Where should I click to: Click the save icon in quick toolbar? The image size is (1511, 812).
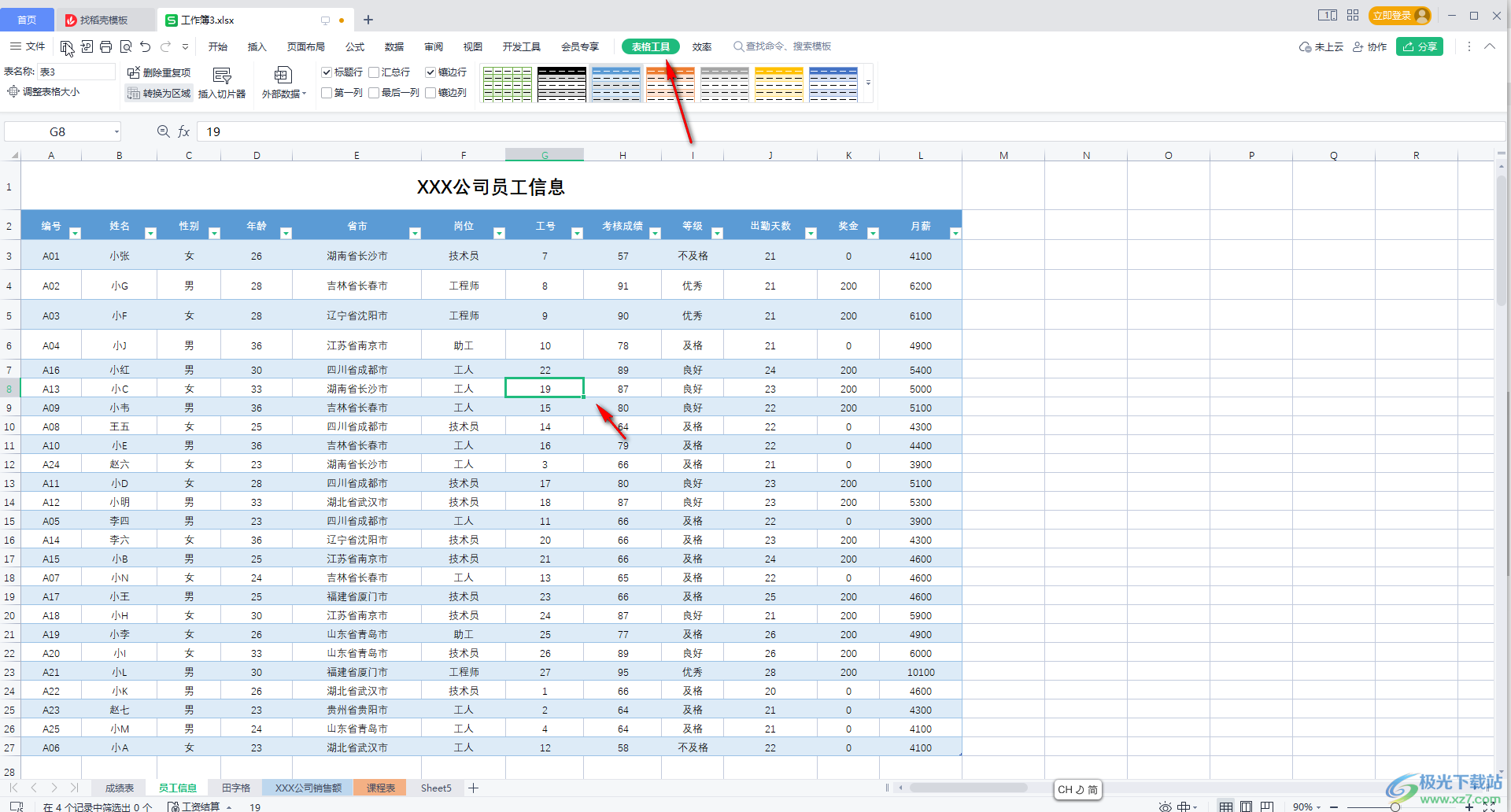click(67, 46)
